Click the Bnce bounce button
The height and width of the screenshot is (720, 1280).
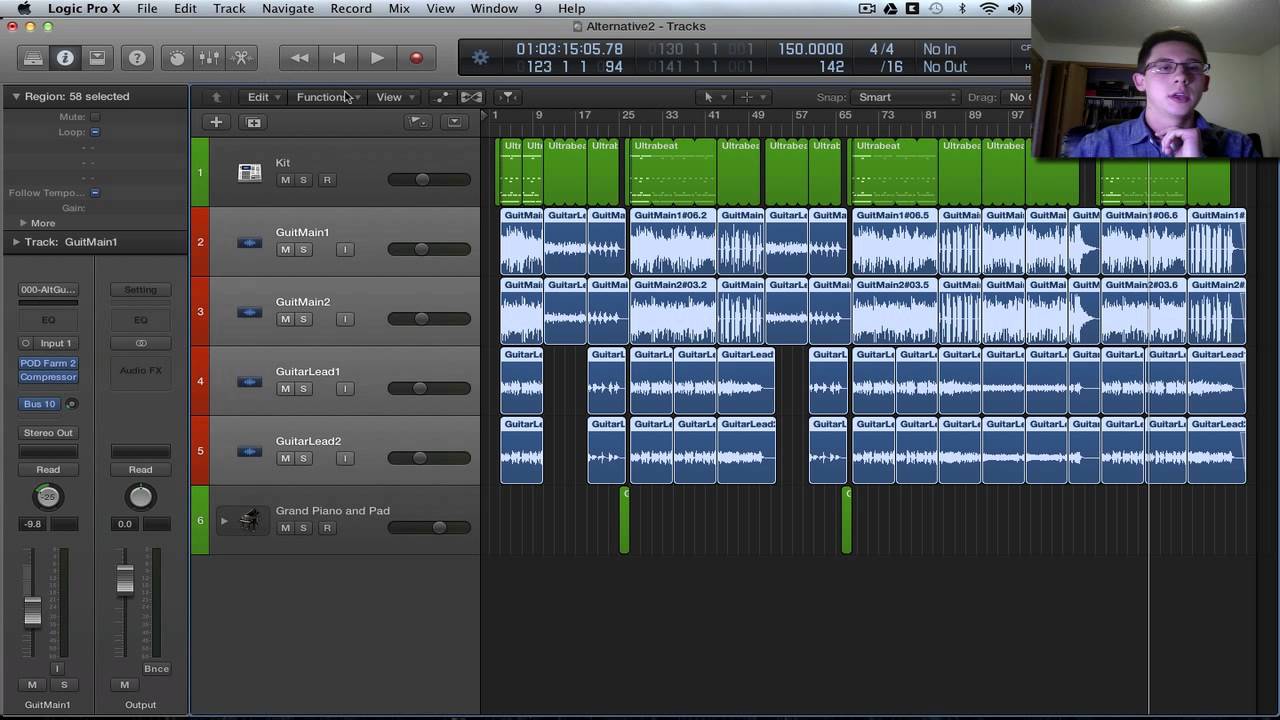coord(156,669)
